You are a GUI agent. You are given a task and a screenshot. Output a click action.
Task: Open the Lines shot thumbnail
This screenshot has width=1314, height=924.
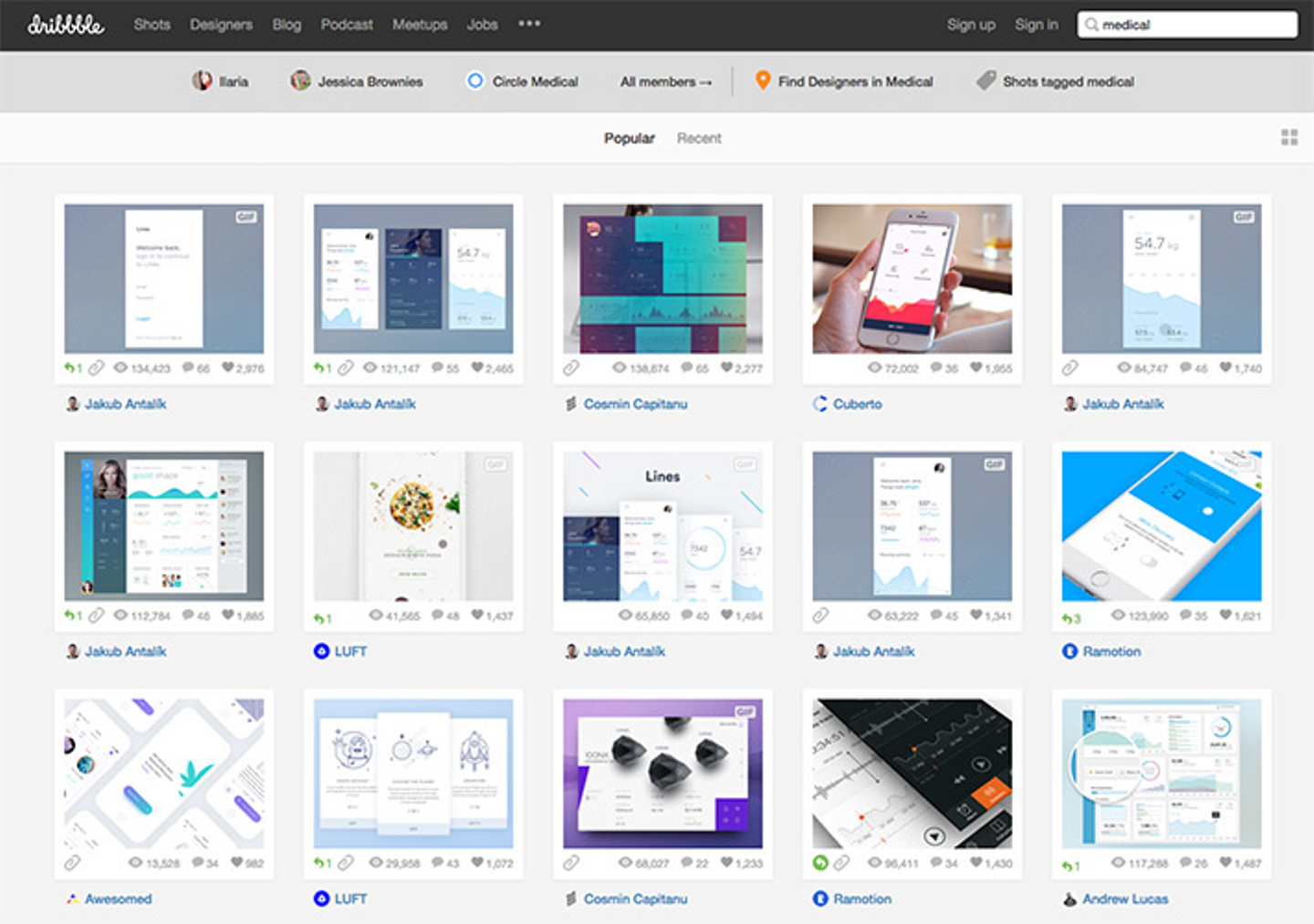[662, 526]
